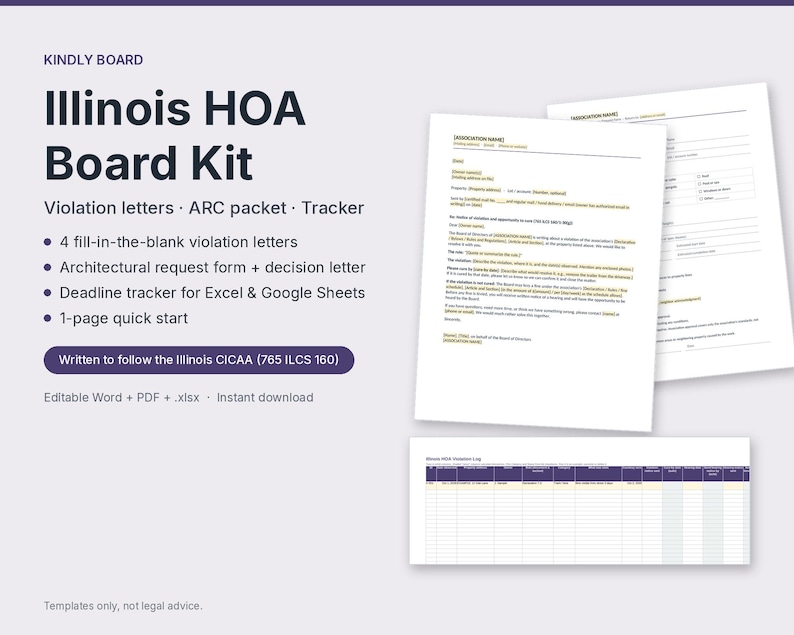Open the violation letter page preview

pyautogui.click(x=539, y=272)
